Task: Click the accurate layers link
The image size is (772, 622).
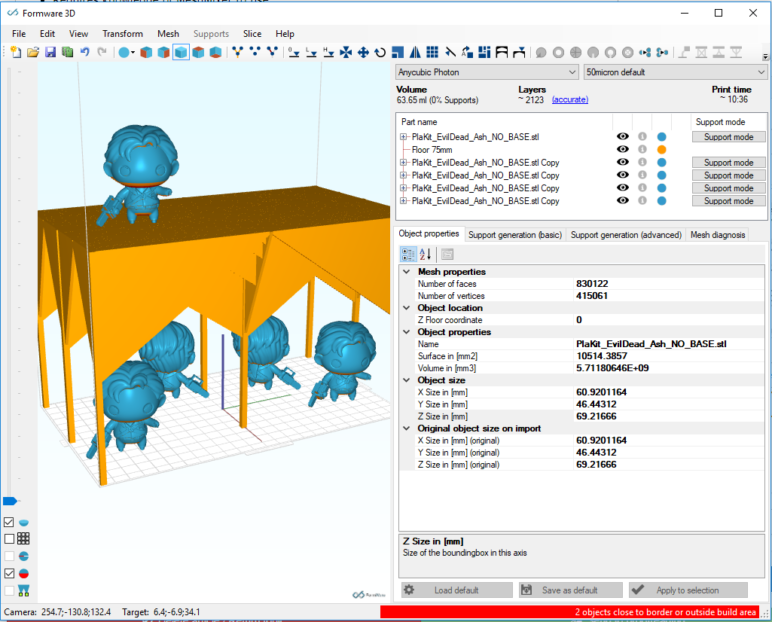Action: coord(570,99)
